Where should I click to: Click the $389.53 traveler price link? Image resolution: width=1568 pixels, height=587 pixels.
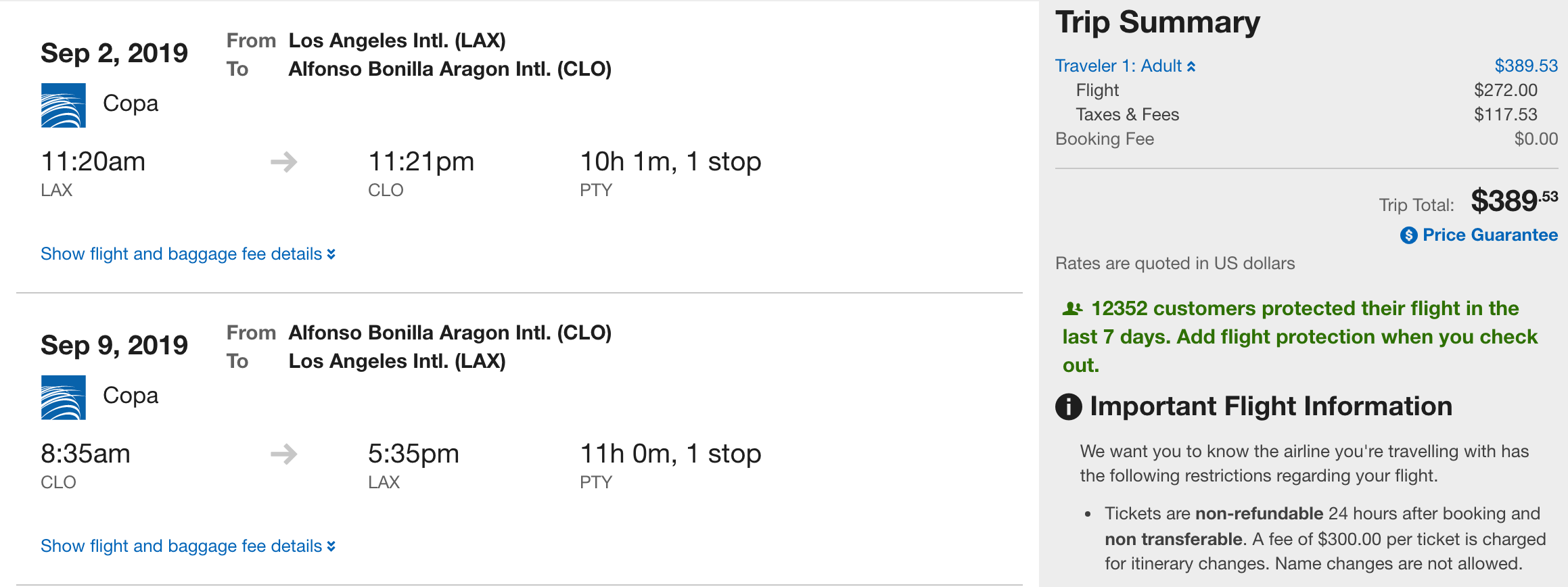1525,66
